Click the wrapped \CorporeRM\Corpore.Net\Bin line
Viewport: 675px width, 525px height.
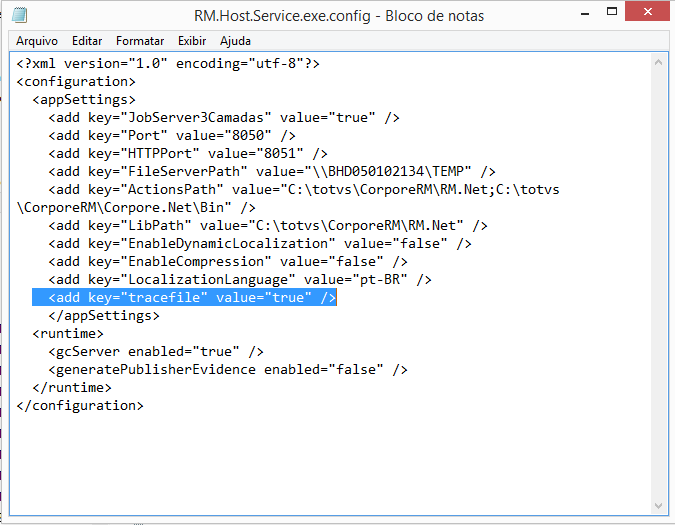136,208
